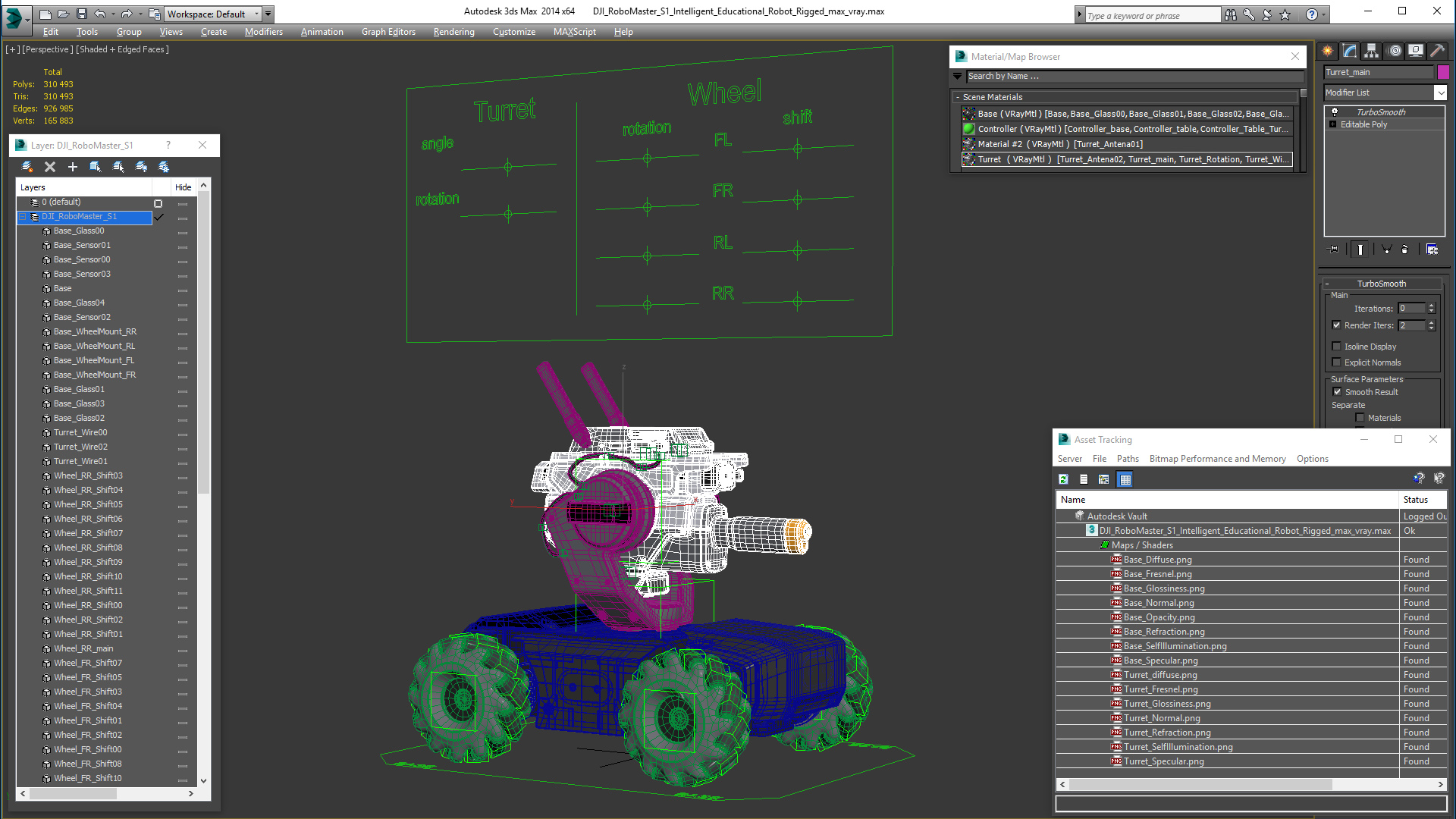Screen dimensions: 1456x819
Task: Open Paths menu in Asset Tracking
Action: point(1128,459)
